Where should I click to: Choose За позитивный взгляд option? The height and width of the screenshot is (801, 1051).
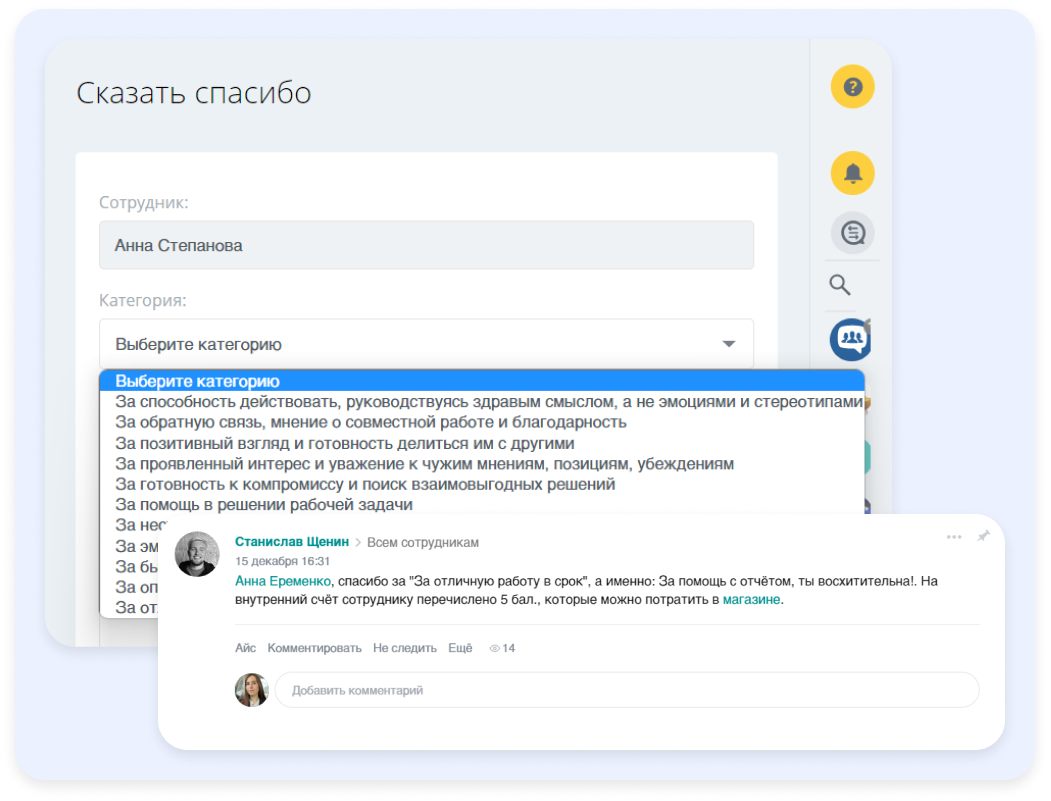[482, 443]
